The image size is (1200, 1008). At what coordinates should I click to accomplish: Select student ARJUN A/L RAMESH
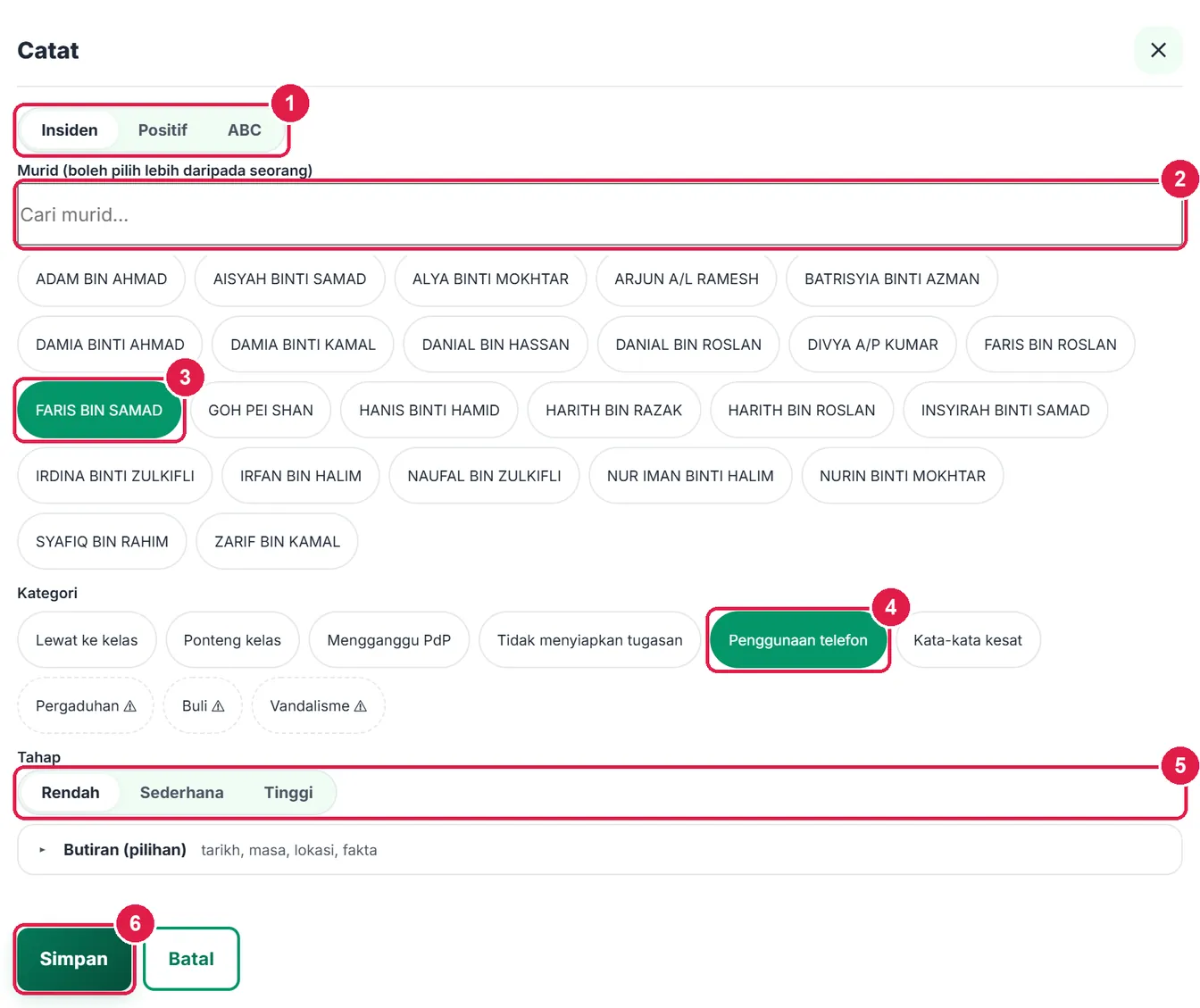(x=687, y=279)
